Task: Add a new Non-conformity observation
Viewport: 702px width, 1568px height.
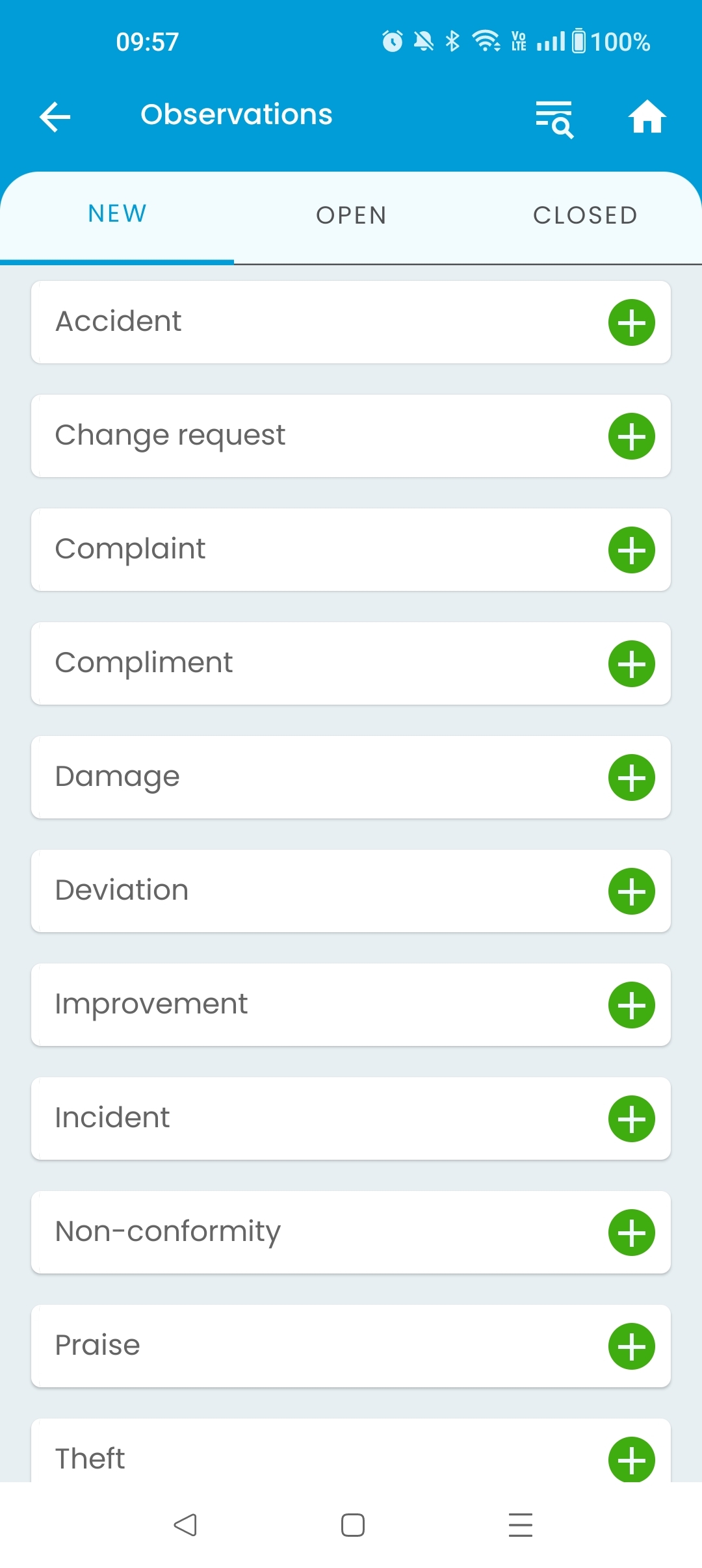Action: coord(631,1233)
